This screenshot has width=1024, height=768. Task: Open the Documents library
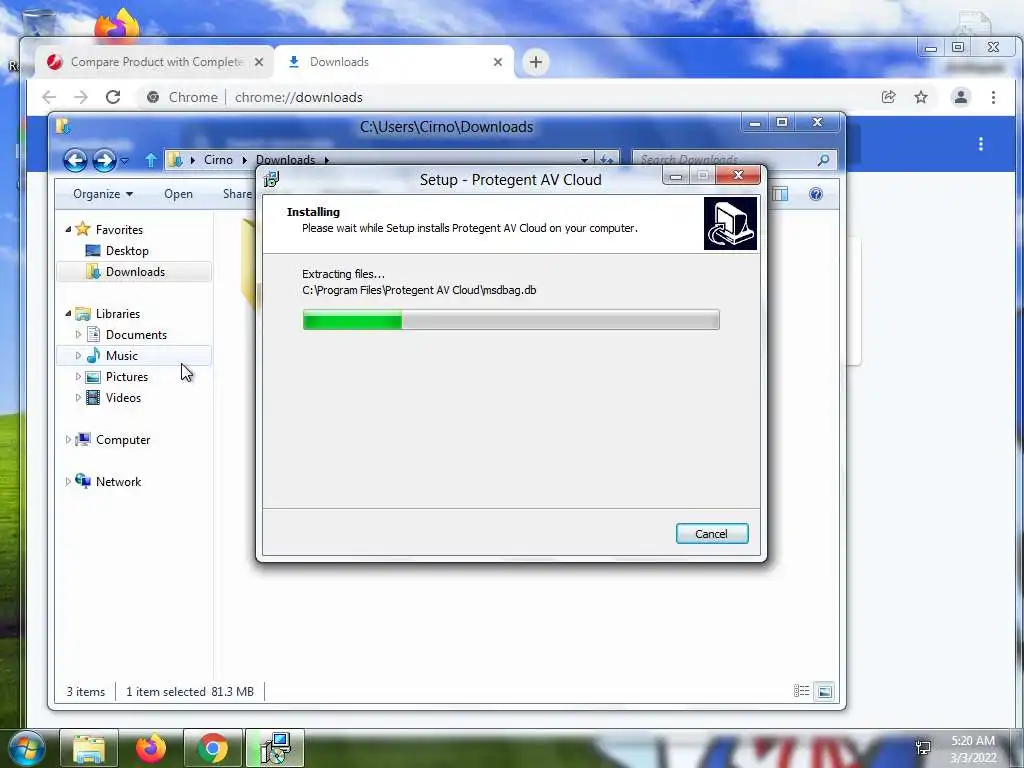click(x=136, y=334)
